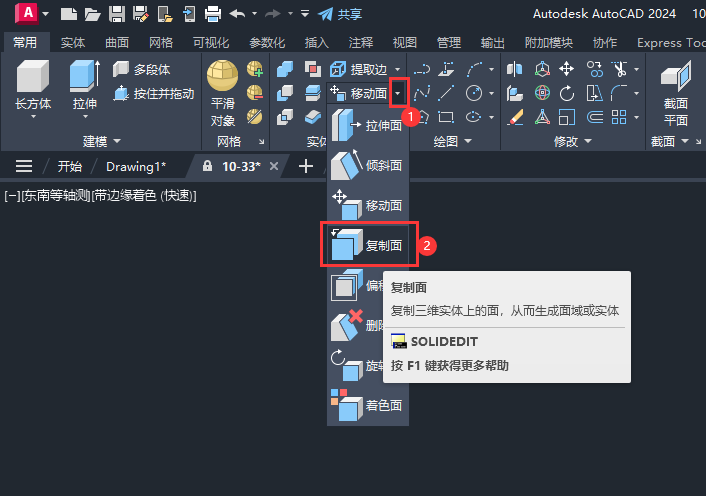Screen dimensions: 706x496
Task: Click the array grid icon
Action: [619, 117]
